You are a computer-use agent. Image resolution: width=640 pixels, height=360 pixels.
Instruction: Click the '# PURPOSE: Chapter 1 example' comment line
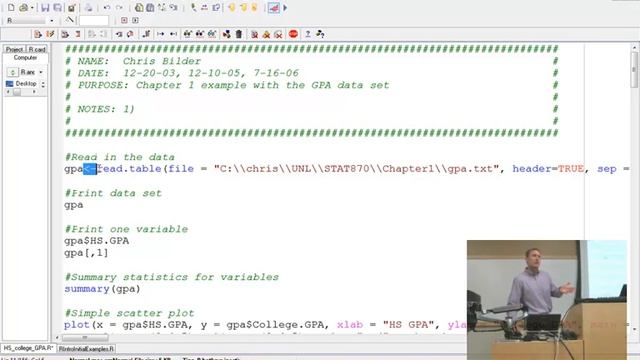coord(227,85)
